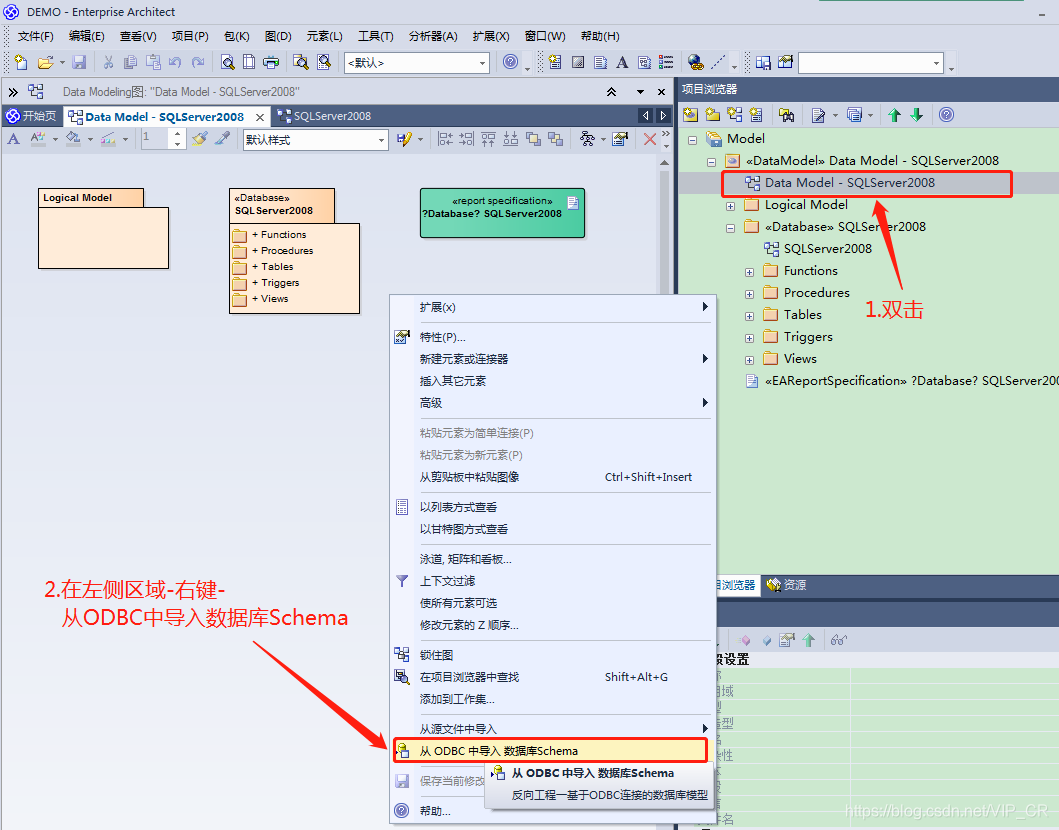Open the <默认> layout dropdown
Viewport: 1059px width, 830px height.
(x=482, y=63)
